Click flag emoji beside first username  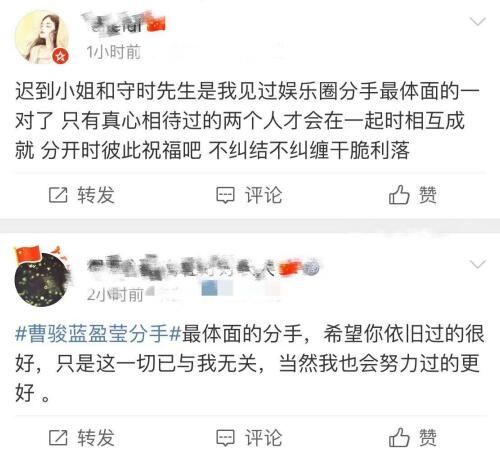pos(156,25)
